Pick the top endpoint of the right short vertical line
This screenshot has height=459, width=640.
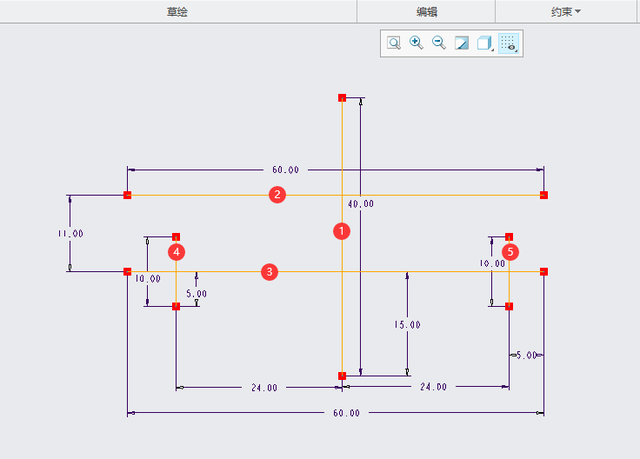pos(509,237)
